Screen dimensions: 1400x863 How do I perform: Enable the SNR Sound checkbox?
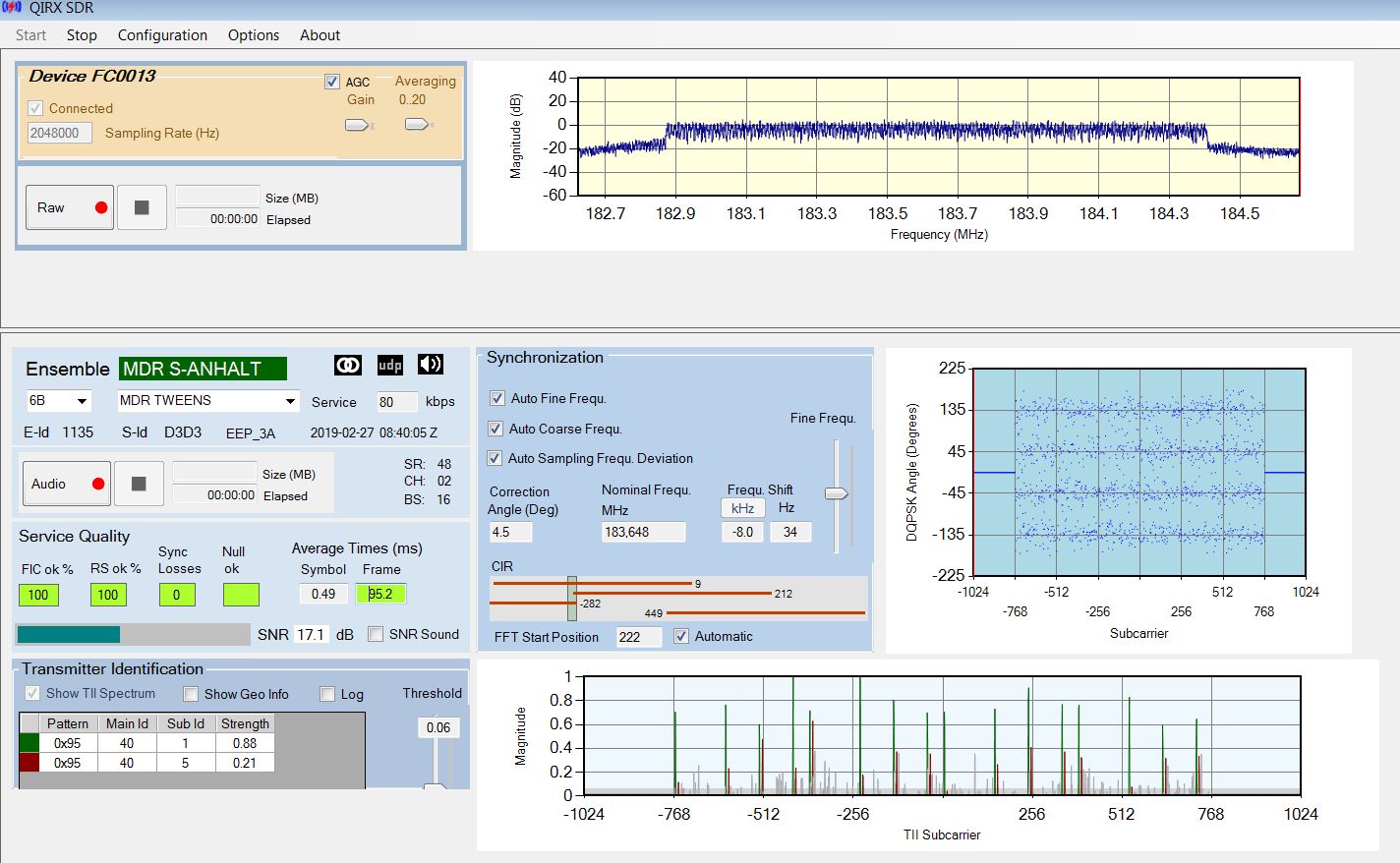tap(375, 634)
